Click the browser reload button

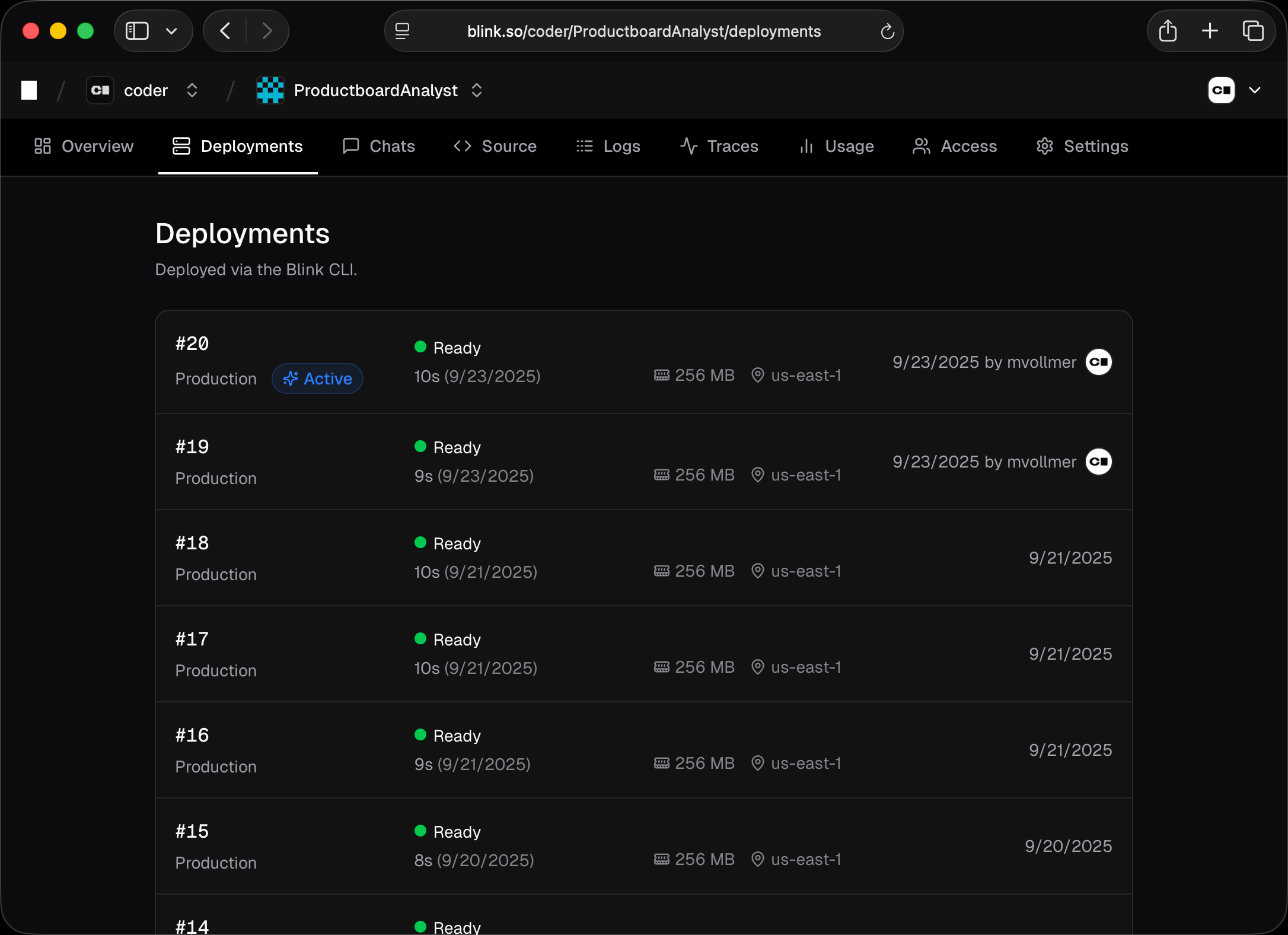[x=888, y=31]
